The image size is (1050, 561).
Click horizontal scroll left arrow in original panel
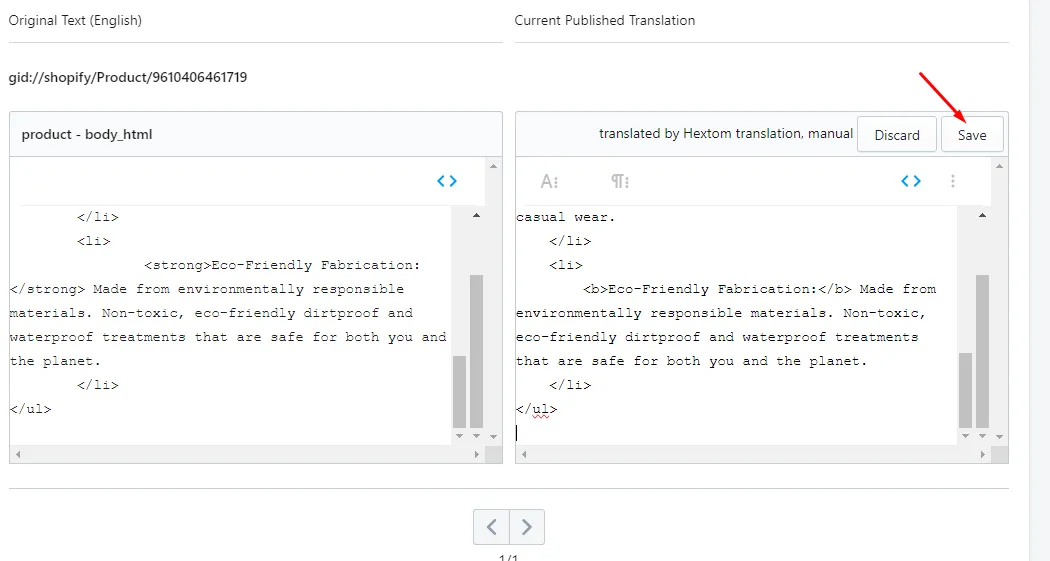coord(18,454)
